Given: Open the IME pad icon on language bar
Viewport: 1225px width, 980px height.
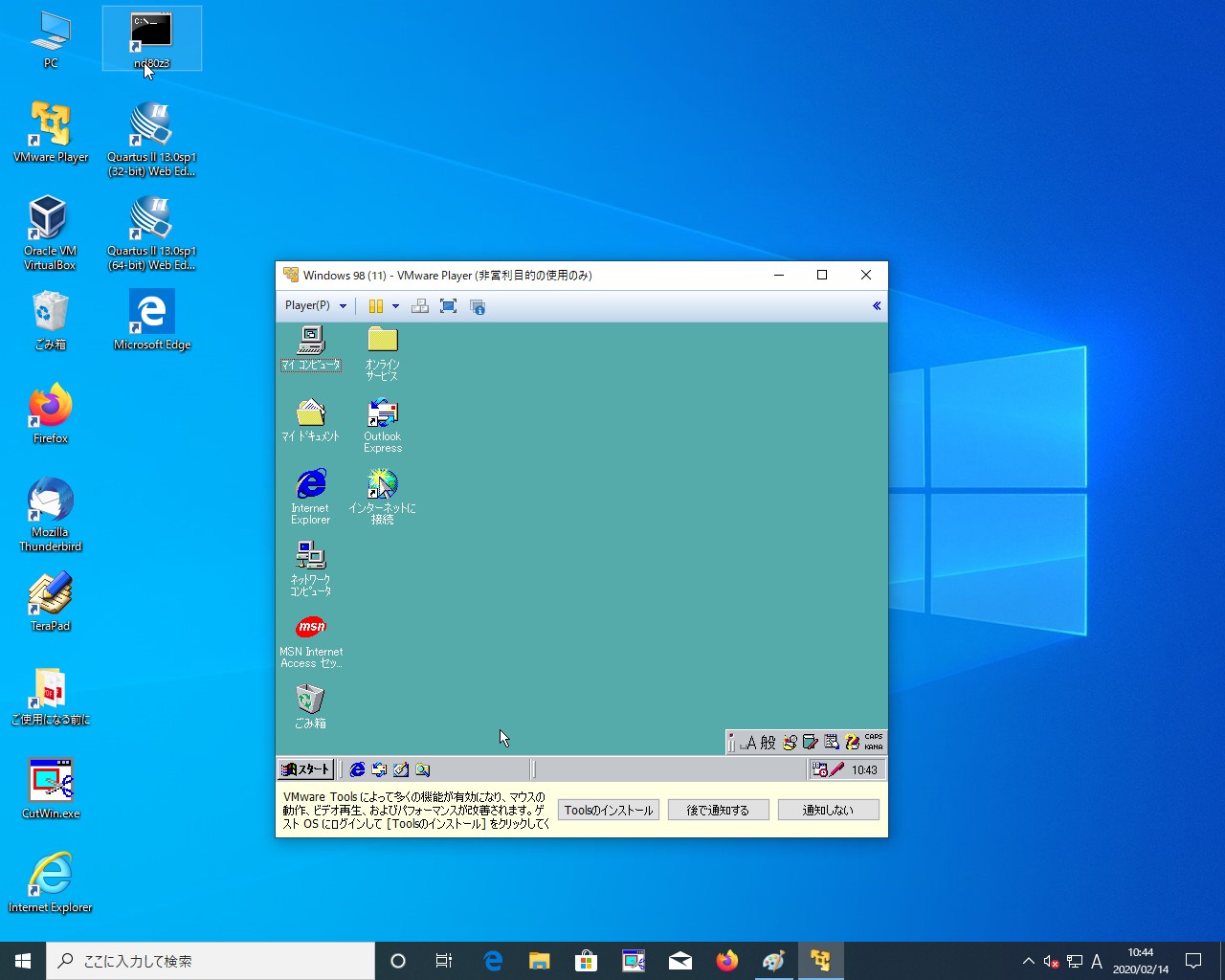Looking at the screenshot, I should click(x=790, y=743).
